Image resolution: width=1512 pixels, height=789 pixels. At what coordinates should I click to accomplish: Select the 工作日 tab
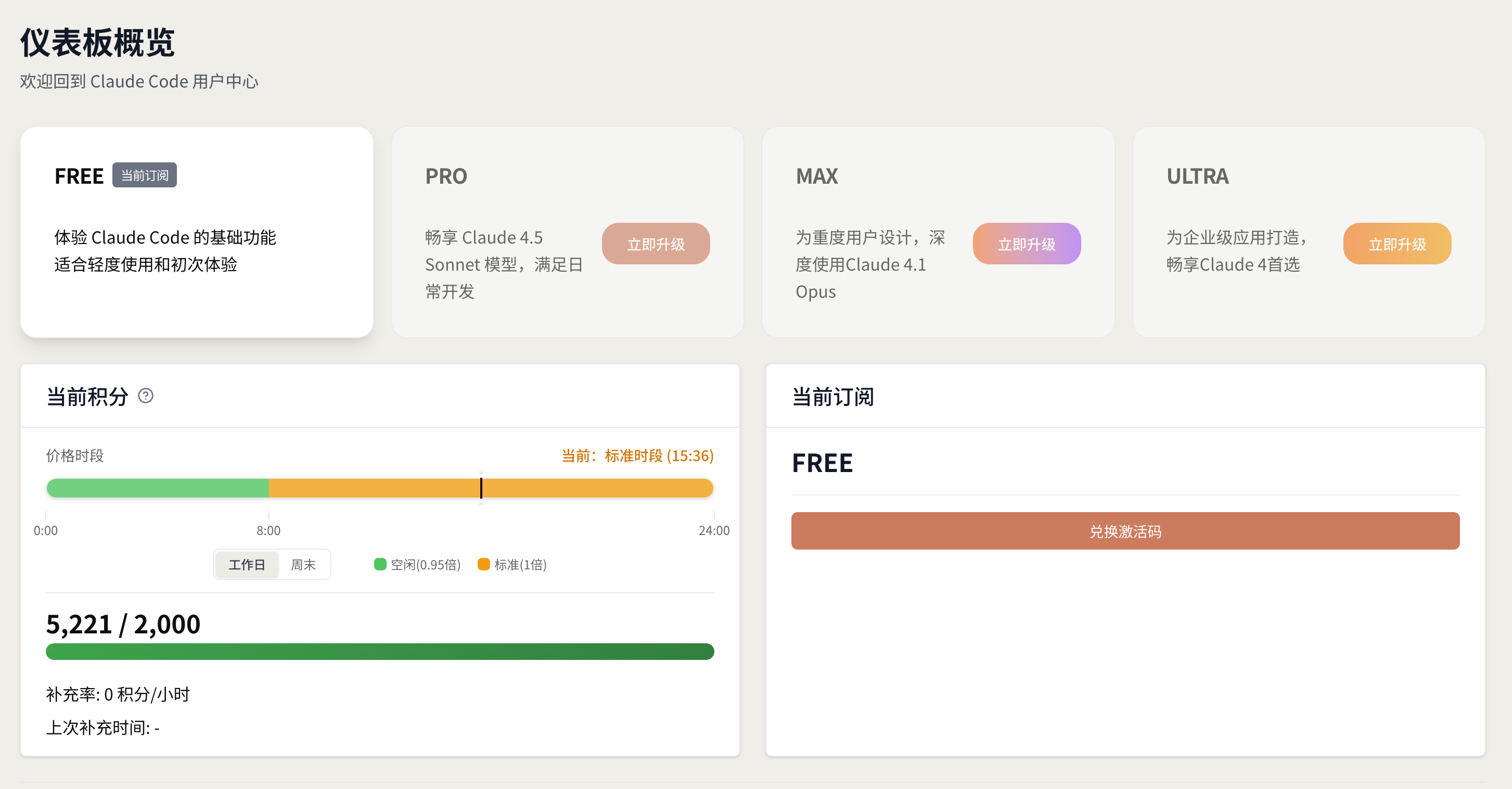pos(247,564)
